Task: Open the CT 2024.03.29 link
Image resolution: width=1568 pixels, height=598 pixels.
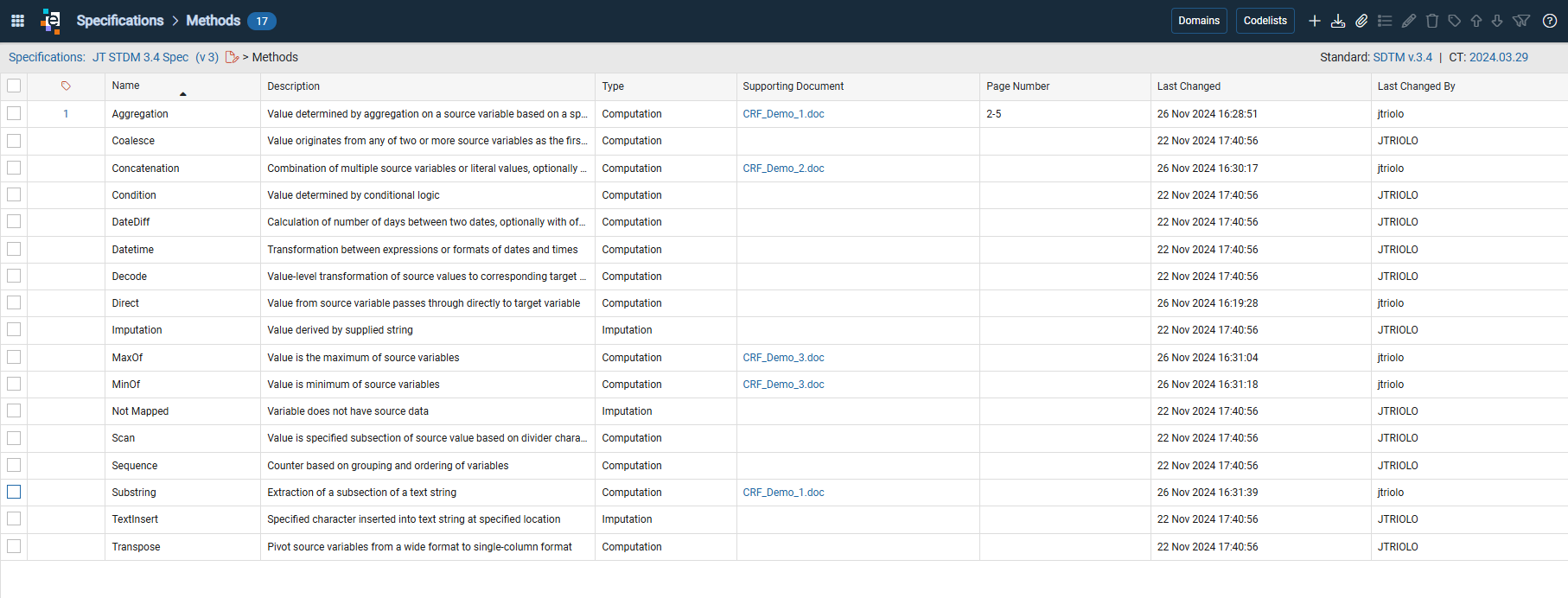Action: coord(1499,57)
